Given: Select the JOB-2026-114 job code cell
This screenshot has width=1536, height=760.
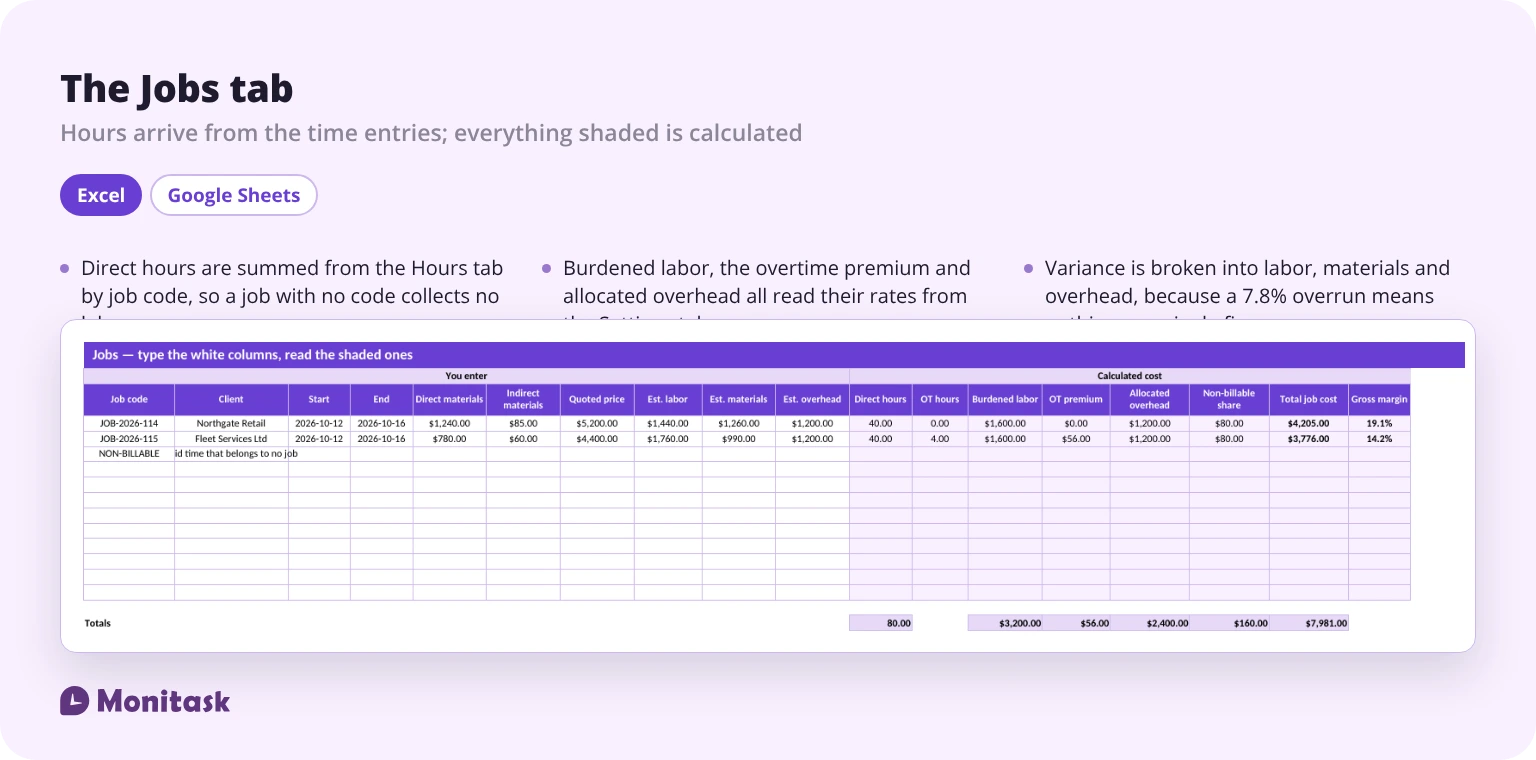Looking at the screenshot, I should point(129,423).
